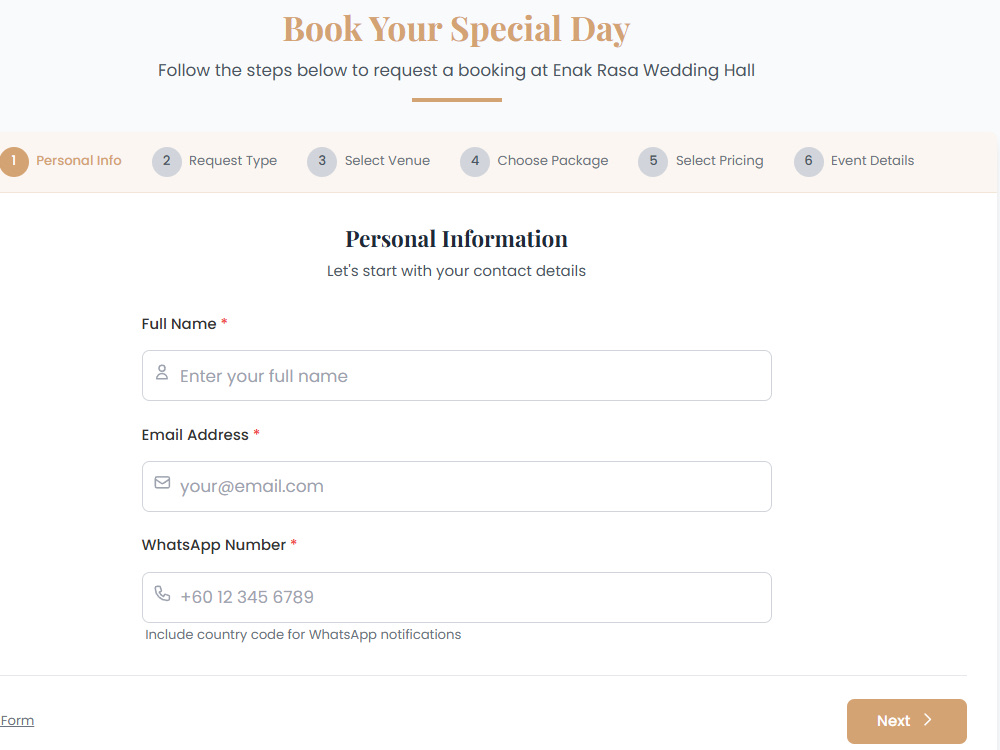Click the step 4 circle icon
The height and width of the screenshot is (750, 1000).
point(475,161)
